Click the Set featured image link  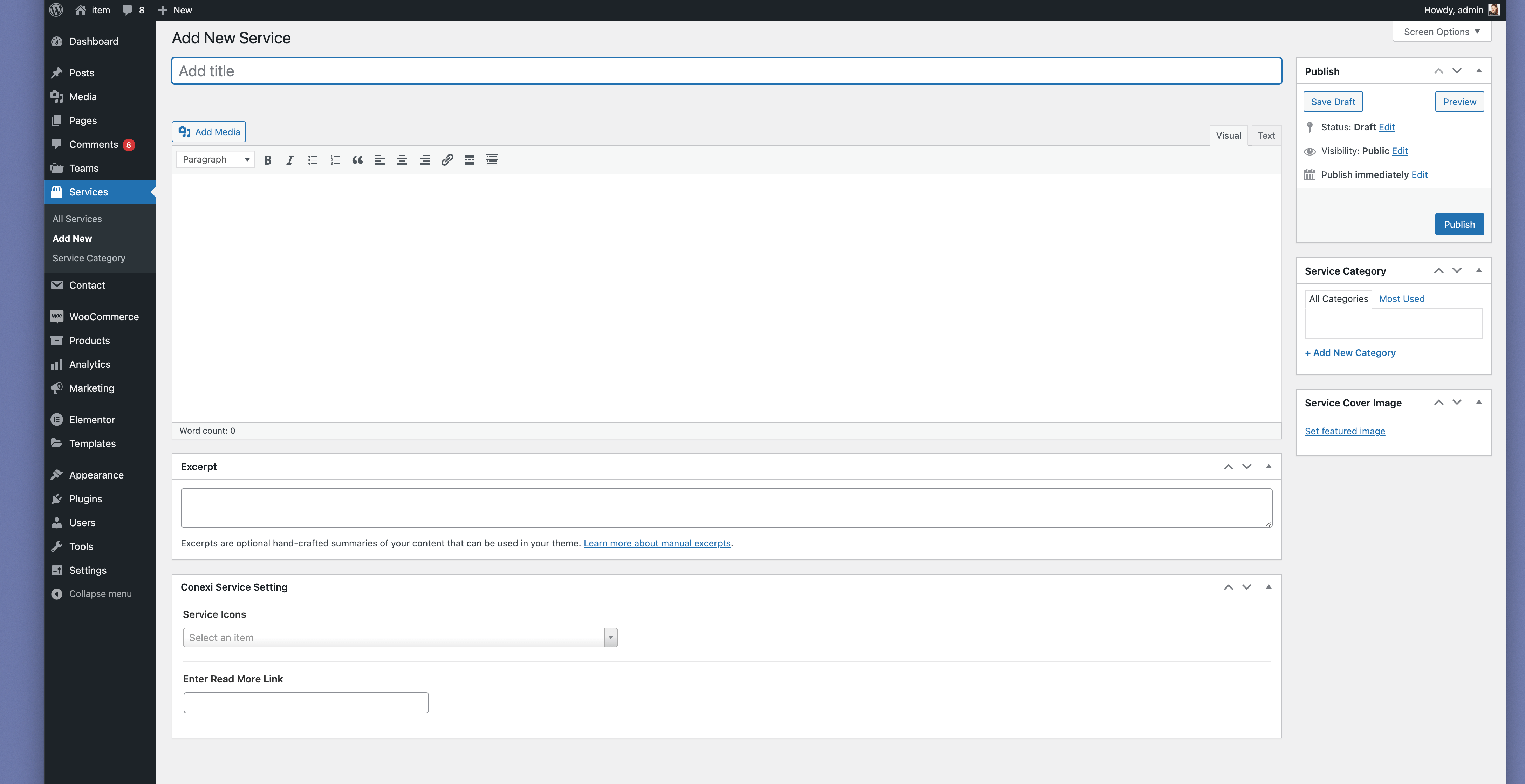[x=1345, y=431]
